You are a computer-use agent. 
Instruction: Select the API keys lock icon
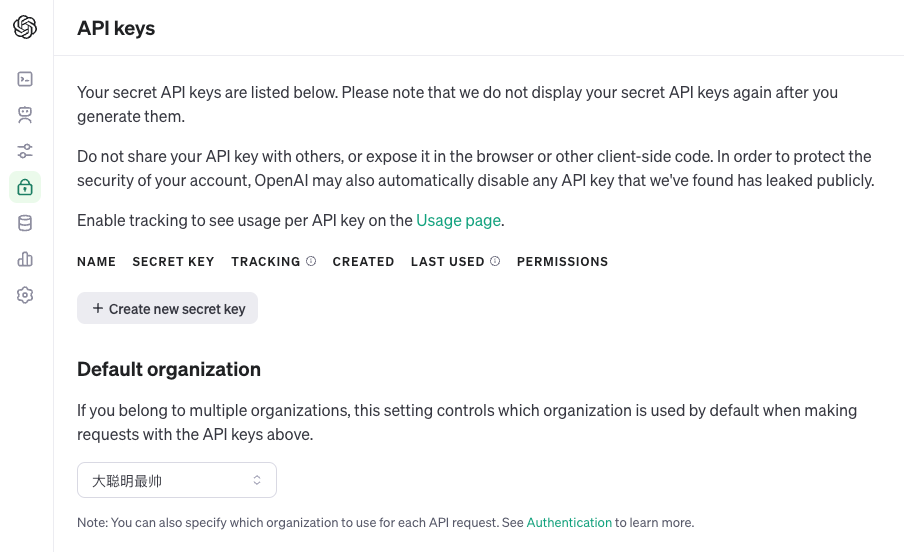(x=25, y=187)
